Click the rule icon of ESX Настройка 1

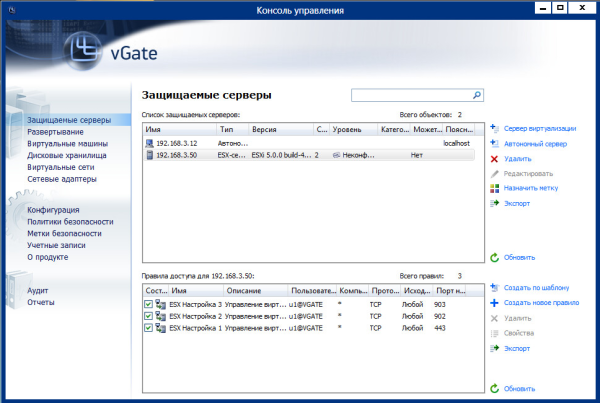161,328
